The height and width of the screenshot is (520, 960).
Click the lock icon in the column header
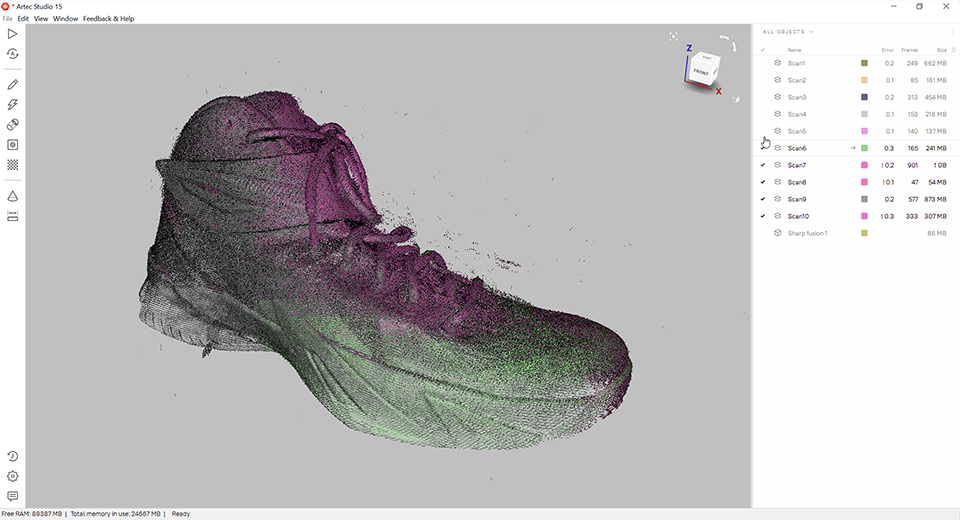coord(953,50)
